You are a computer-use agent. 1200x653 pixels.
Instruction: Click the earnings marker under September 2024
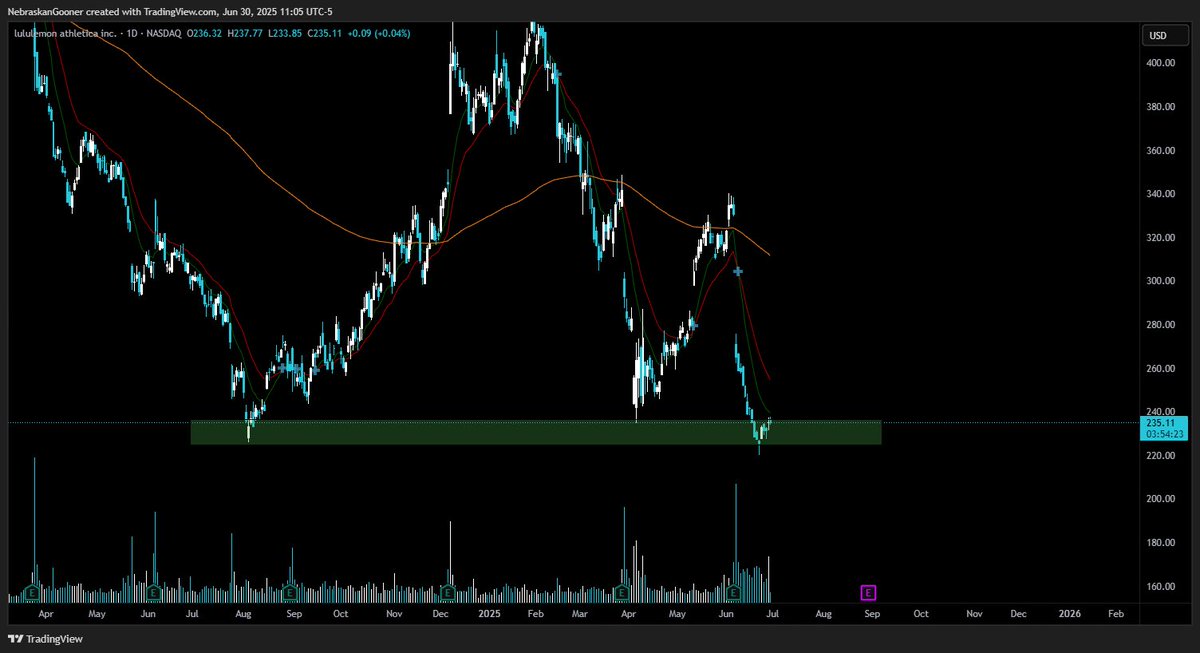[x=290, y=592]
